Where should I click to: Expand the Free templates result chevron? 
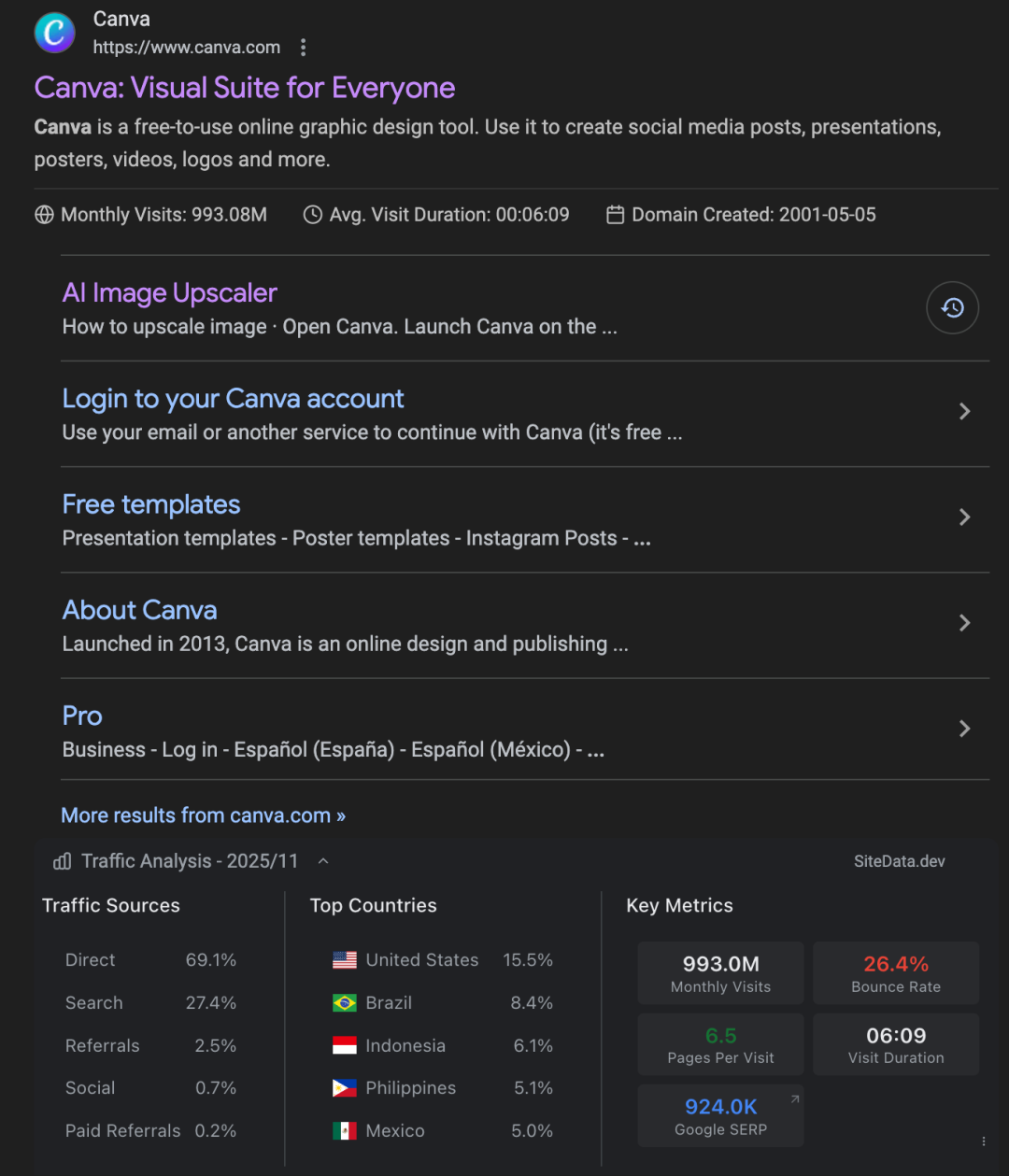point(965,517)
